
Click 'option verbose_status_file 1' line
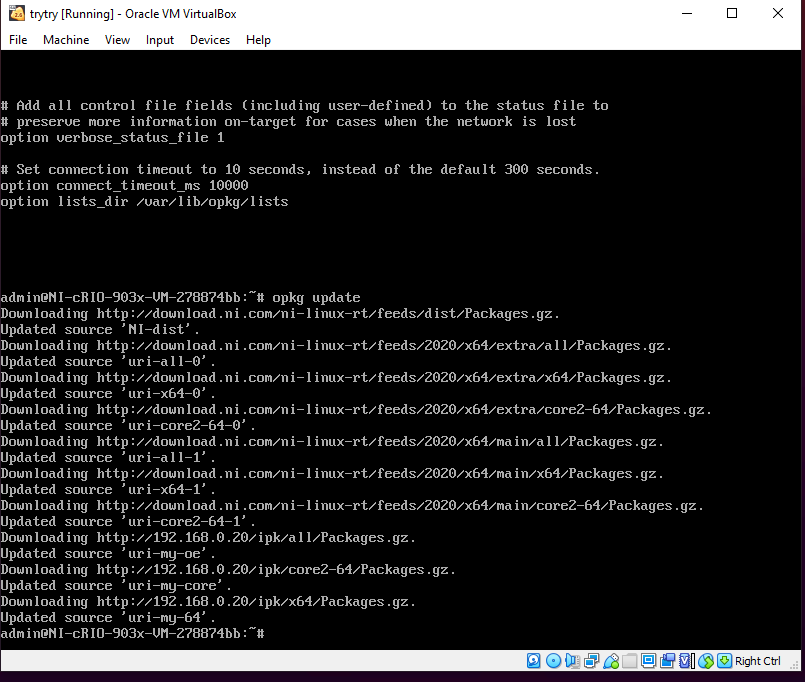[112, 138]
